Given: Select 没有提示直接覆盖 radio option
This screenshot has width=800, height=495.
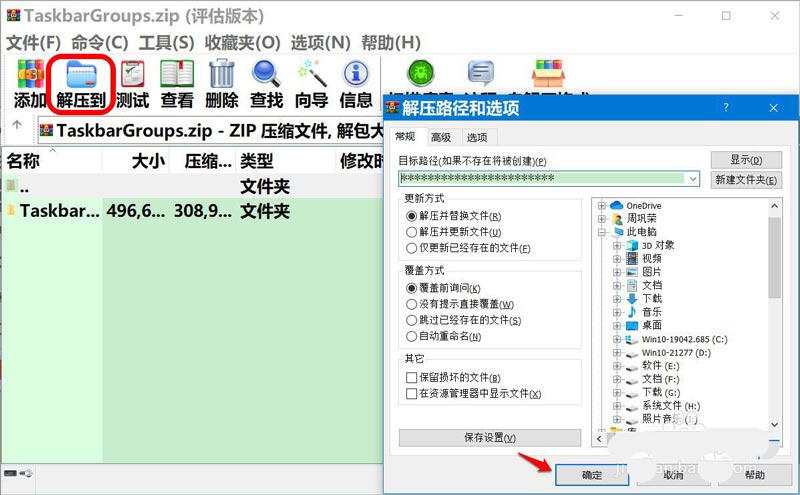Looking at the screenshot, I should [460, 305].
